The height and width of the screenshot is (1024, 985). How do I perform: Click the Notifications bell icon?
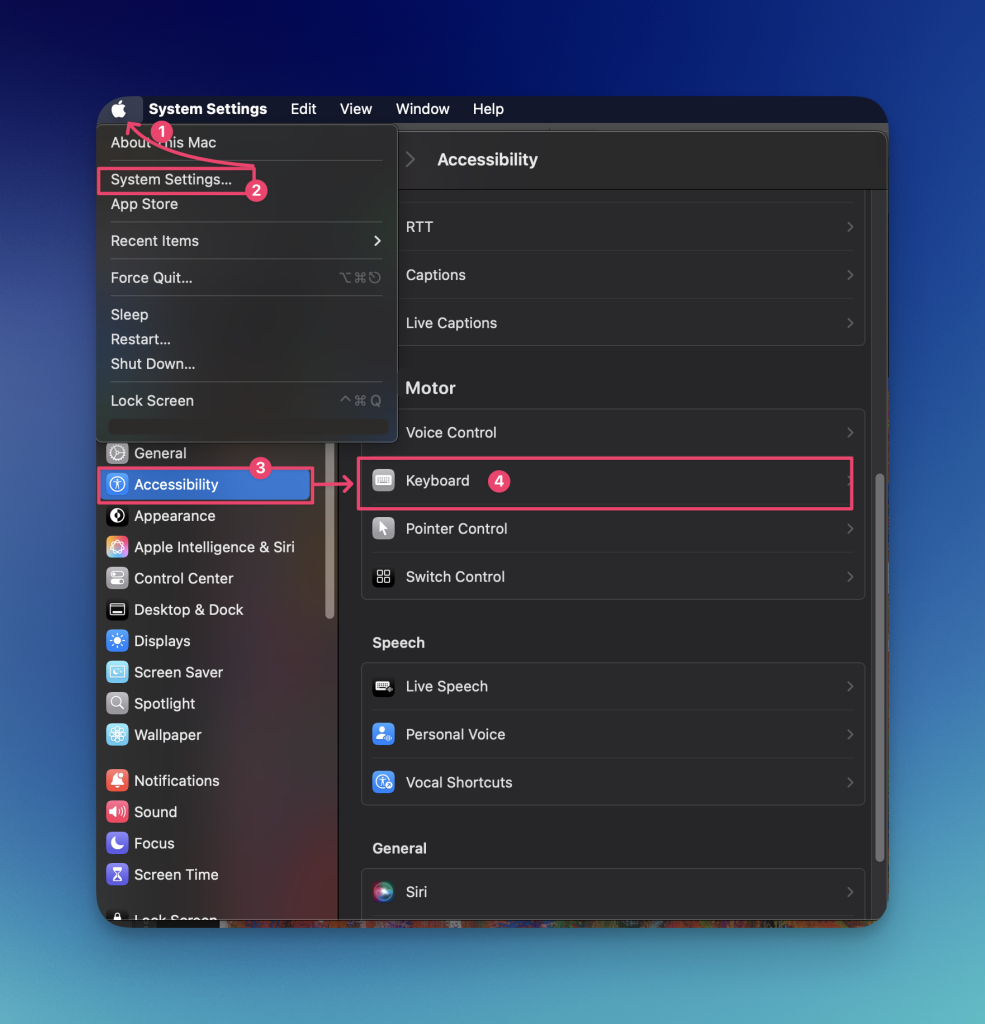pos(118,780)
